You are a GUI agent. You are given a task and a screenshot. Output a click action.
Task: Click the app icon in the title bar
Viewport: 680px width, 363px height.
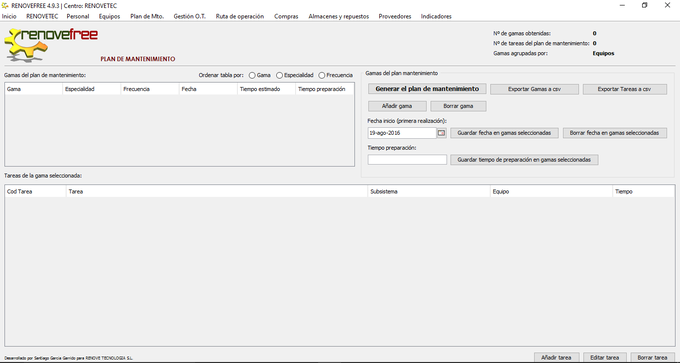tap(5, 6)
